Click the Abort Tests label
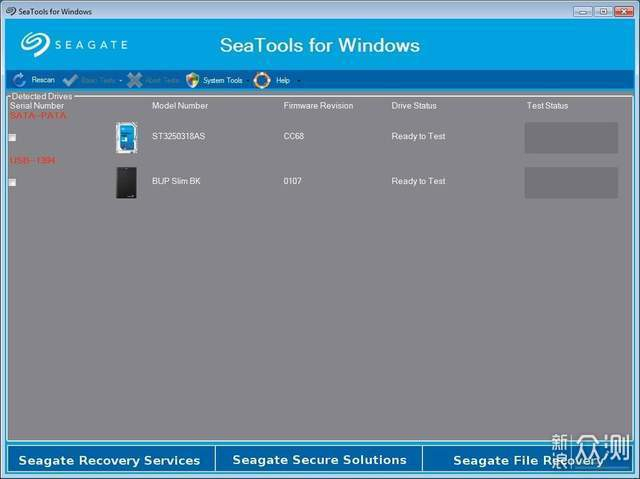The height and width of the screenshot is (479, 640). point(162,80)
